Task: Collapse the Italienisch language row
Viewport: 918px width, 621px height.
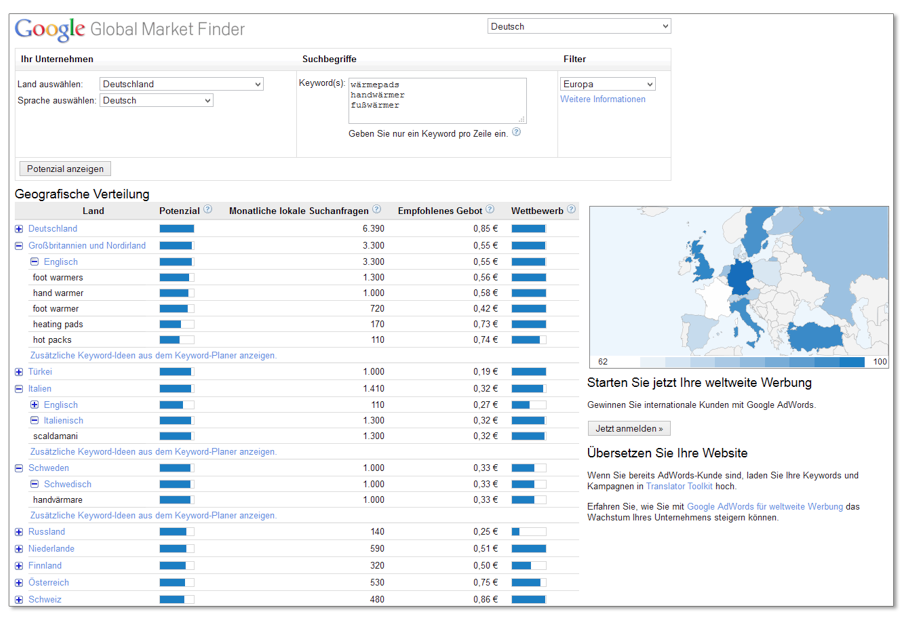Action: pos(35,420)
